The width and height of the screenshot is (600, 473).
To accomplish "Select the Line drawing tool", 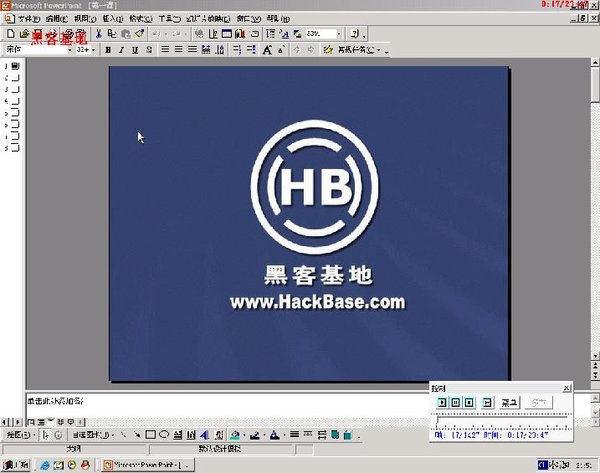I will click(123, 435).
